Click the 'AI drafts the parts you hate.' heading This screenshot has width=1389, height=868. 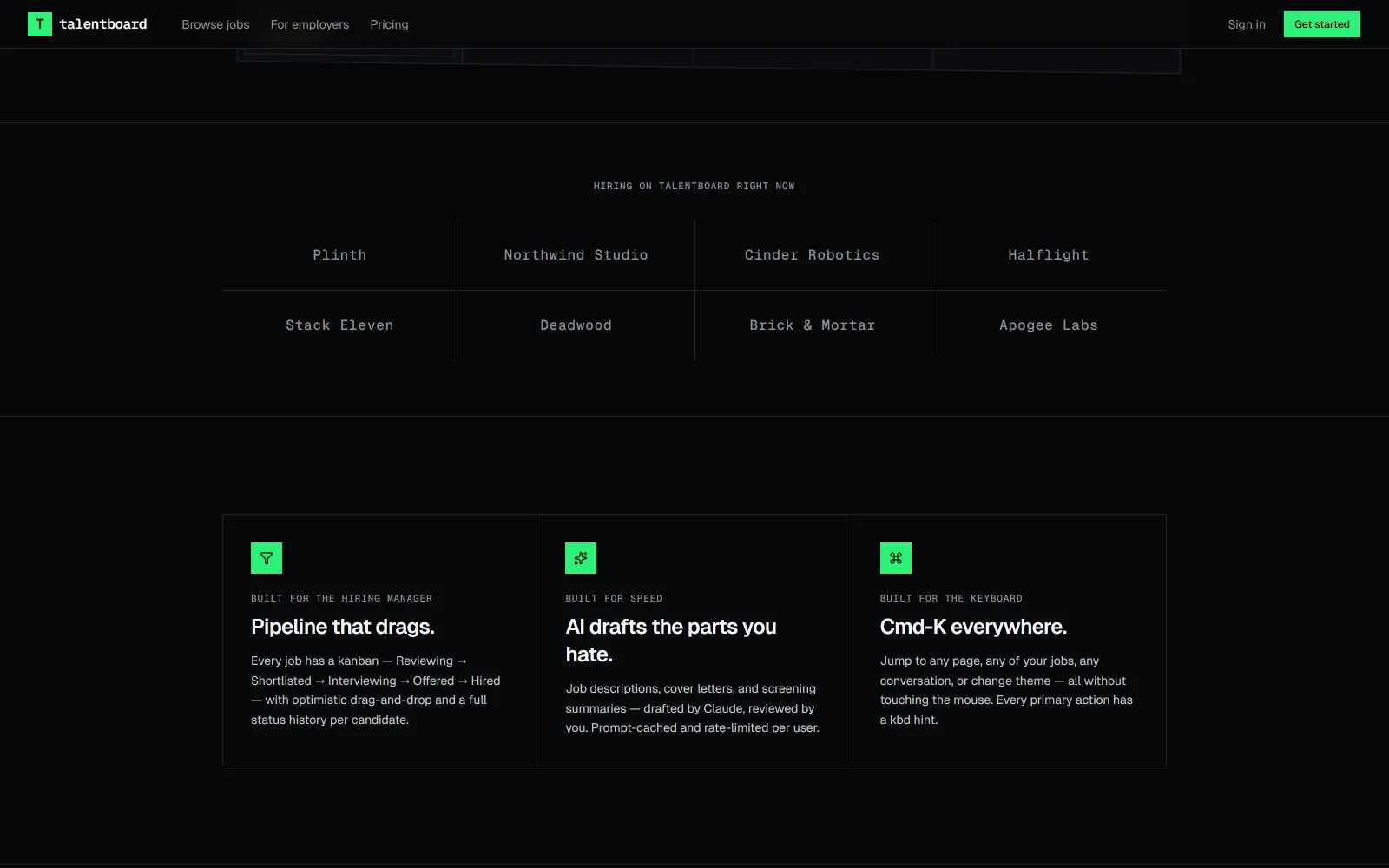click(671, 641)
